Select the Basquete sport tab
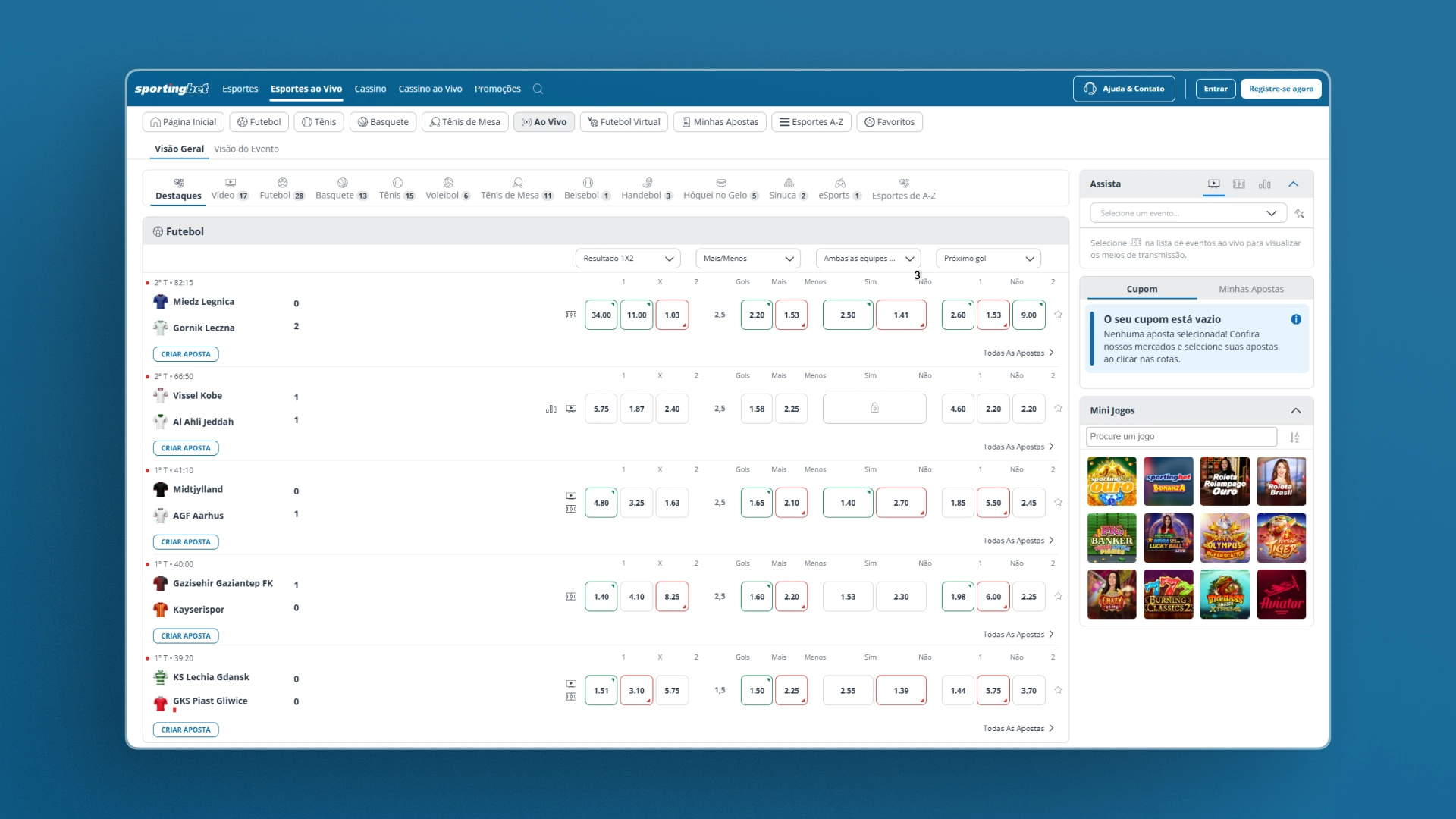The width and height of the screenshot is (1456, 819). click(x=341, y=188)
